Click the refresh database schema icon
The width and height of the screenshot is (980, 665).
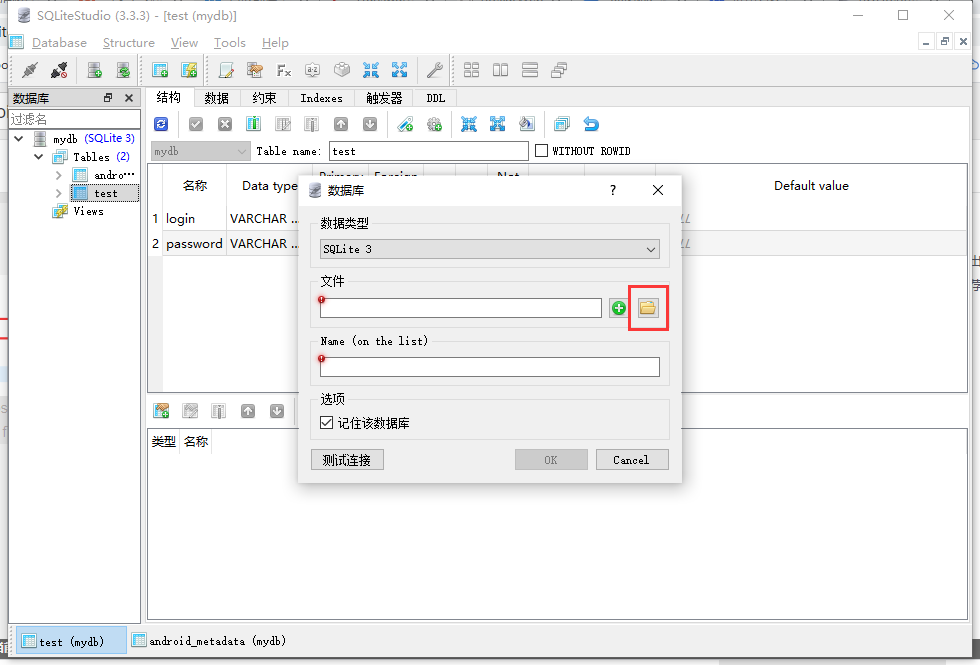coord(124,70)
